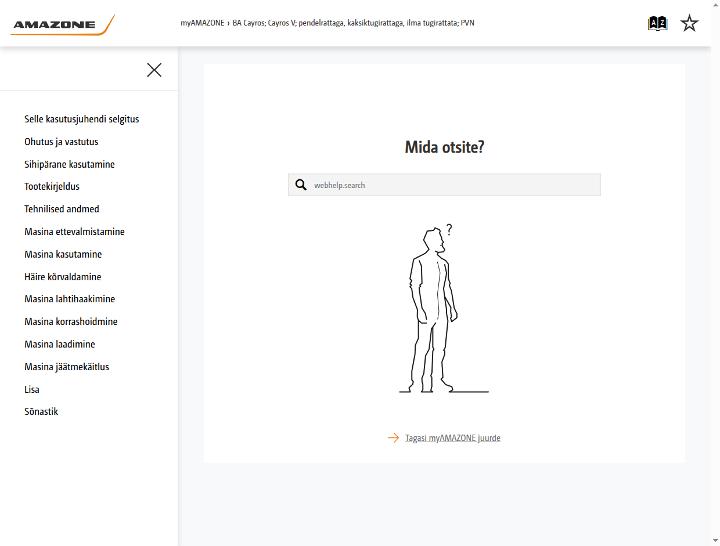Image resolution: width=720 pixels, height=546 pixels.
Task: Click the orange arrow beside Tagasi link
Action: point(393,438)
